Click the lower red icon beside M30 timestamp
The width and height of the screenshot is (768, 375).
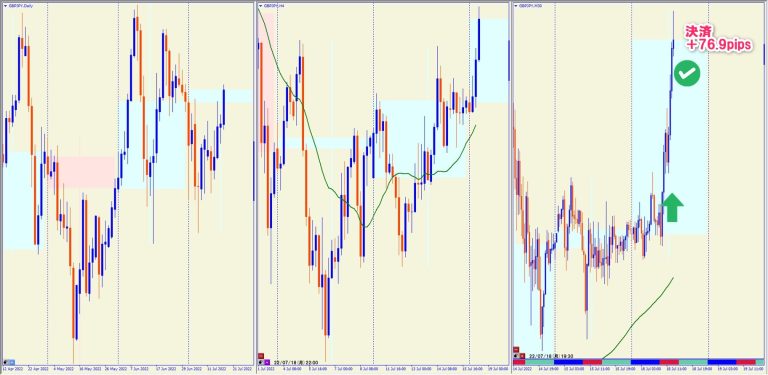click(x=522, y=356)
